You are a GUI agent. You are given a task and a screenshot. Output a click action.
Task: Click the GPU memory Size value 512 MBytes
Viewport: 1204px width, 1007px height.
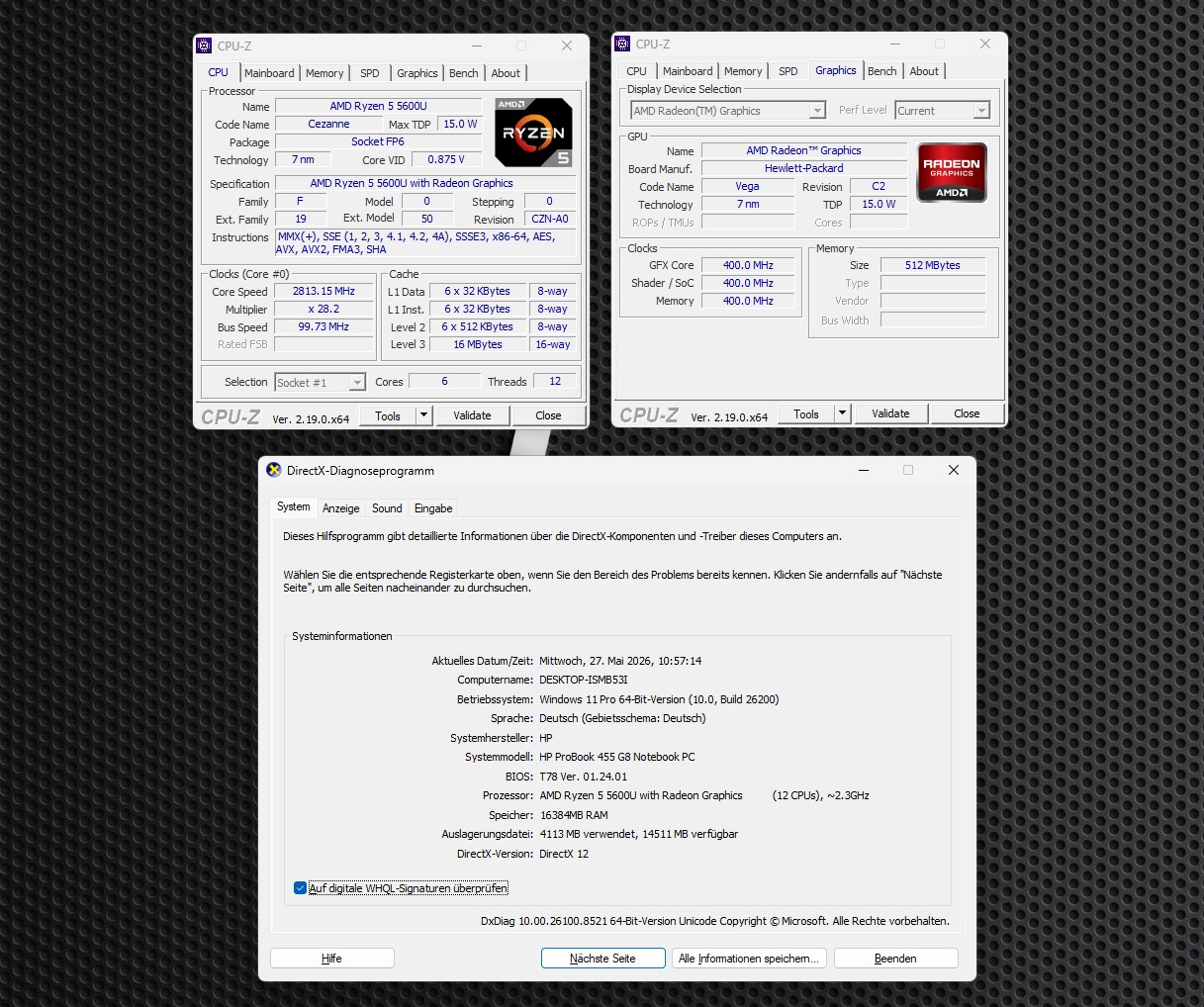(933, 265)
